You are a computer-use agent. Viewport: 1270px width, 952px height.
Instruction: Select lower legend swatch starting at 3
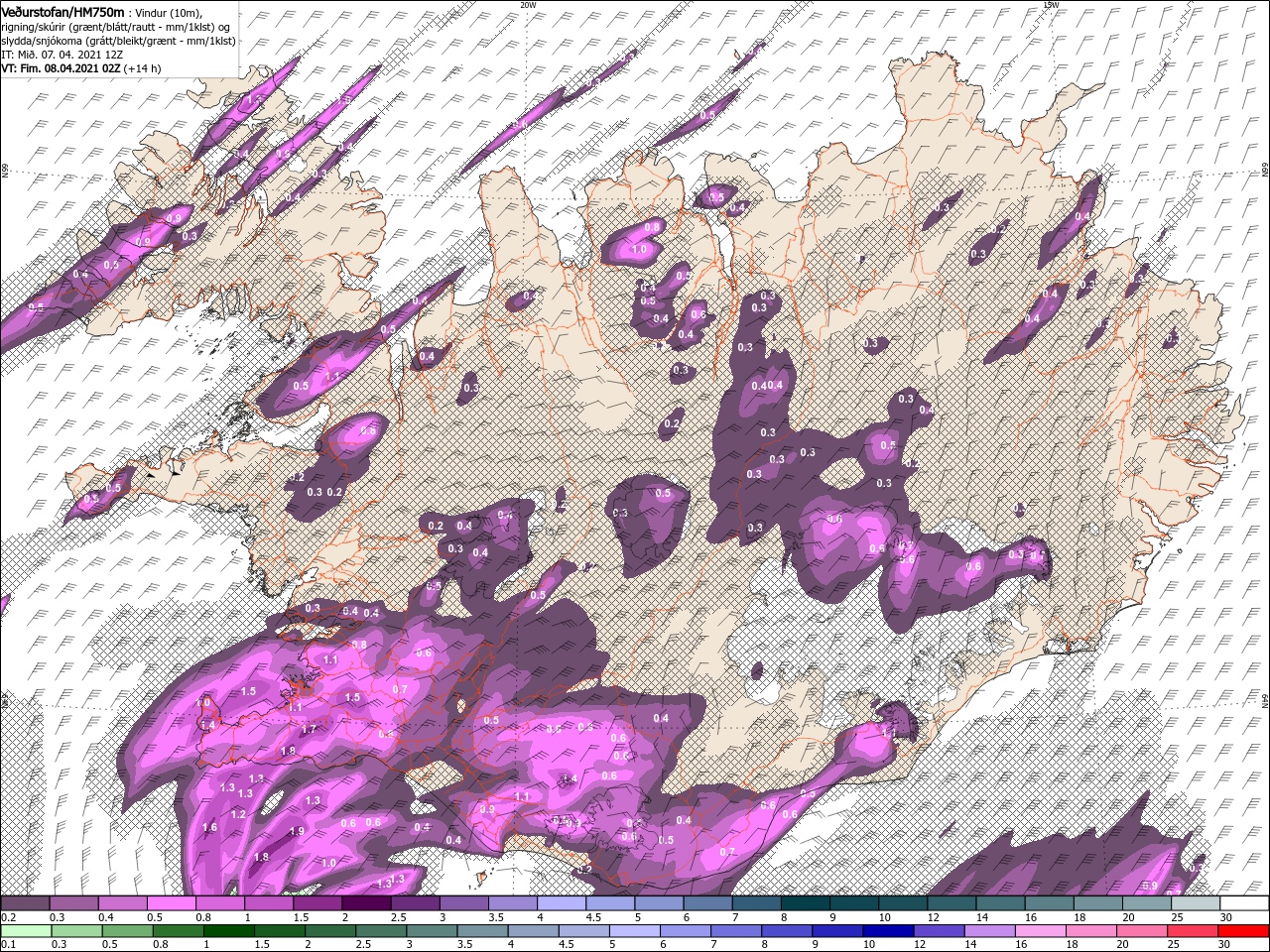(x=431, y=930)
